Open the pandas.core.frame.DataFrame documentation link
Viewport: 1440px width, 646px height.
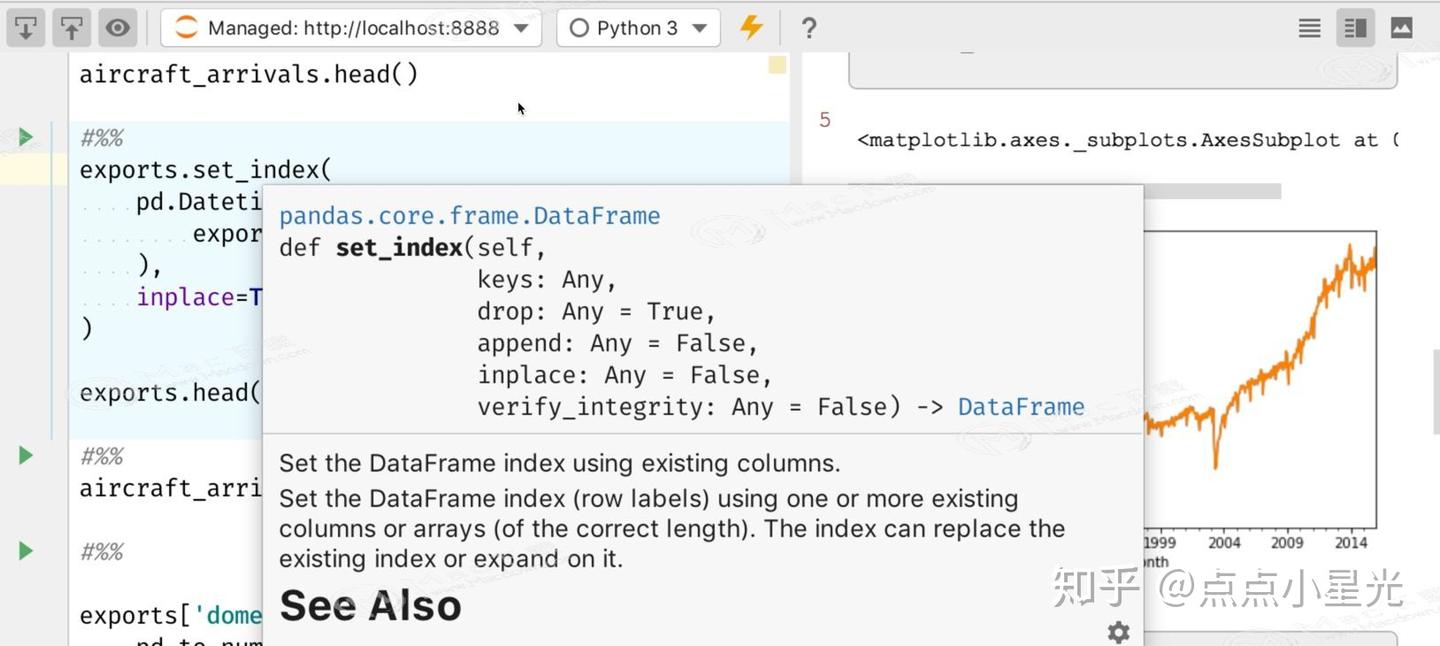point(470,215)
